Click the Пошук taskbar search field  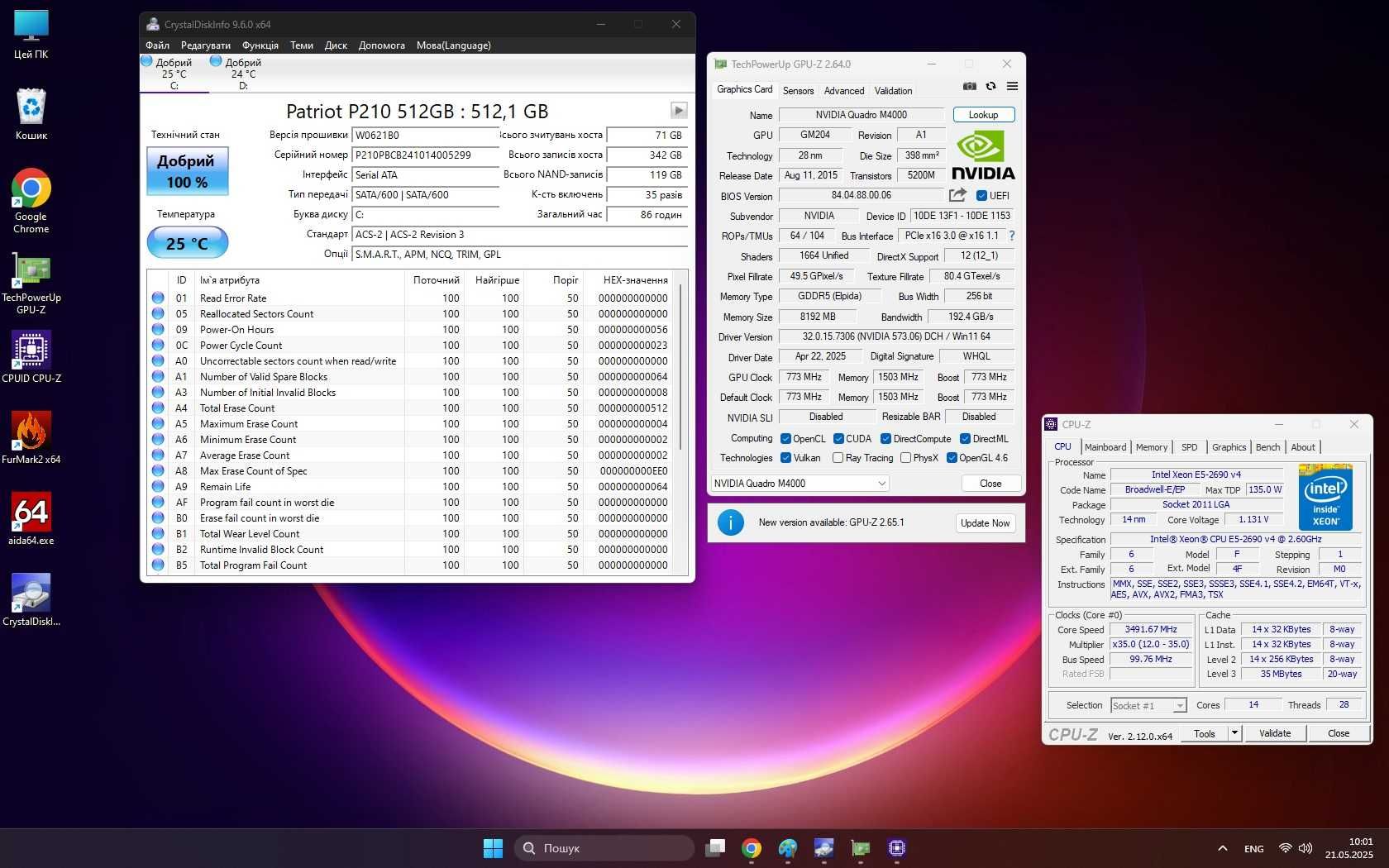pyautogui.click(x=604, y=848)
